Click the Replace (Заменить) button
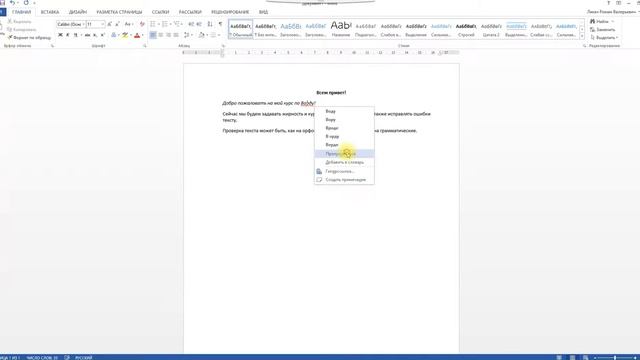This screenshot has height=360, width=640. pos(602,29)
